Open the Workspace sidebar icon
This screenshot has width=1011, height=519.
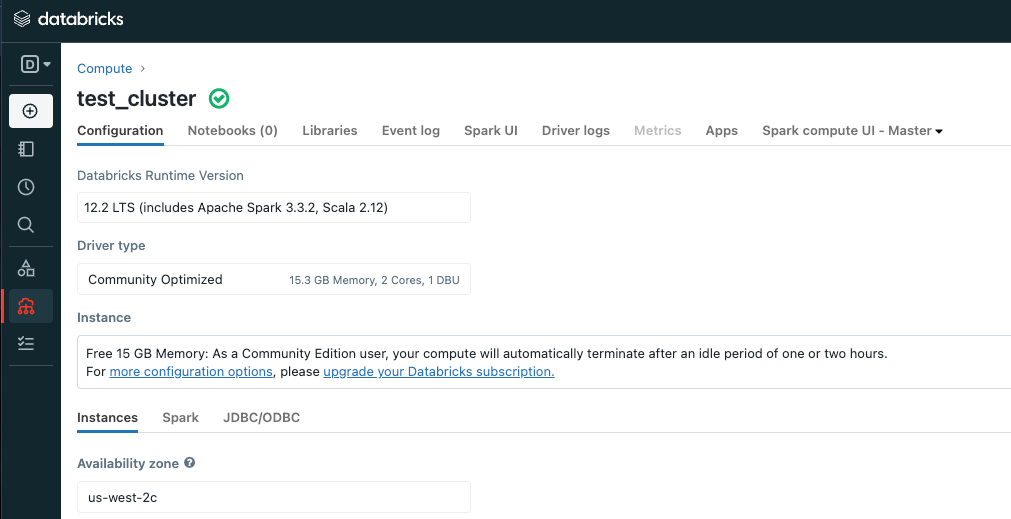tap(26, 149)
